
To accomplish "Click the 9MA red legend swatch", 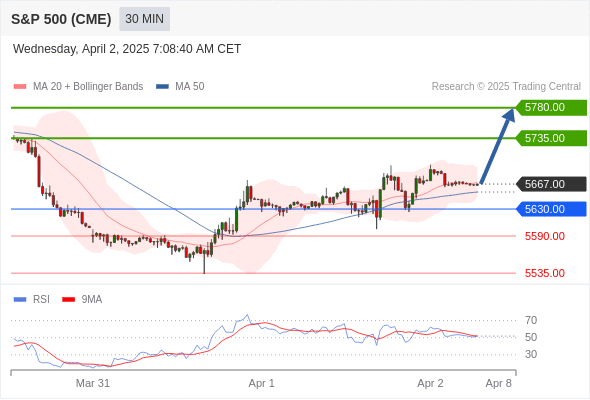I will [68, 300].
